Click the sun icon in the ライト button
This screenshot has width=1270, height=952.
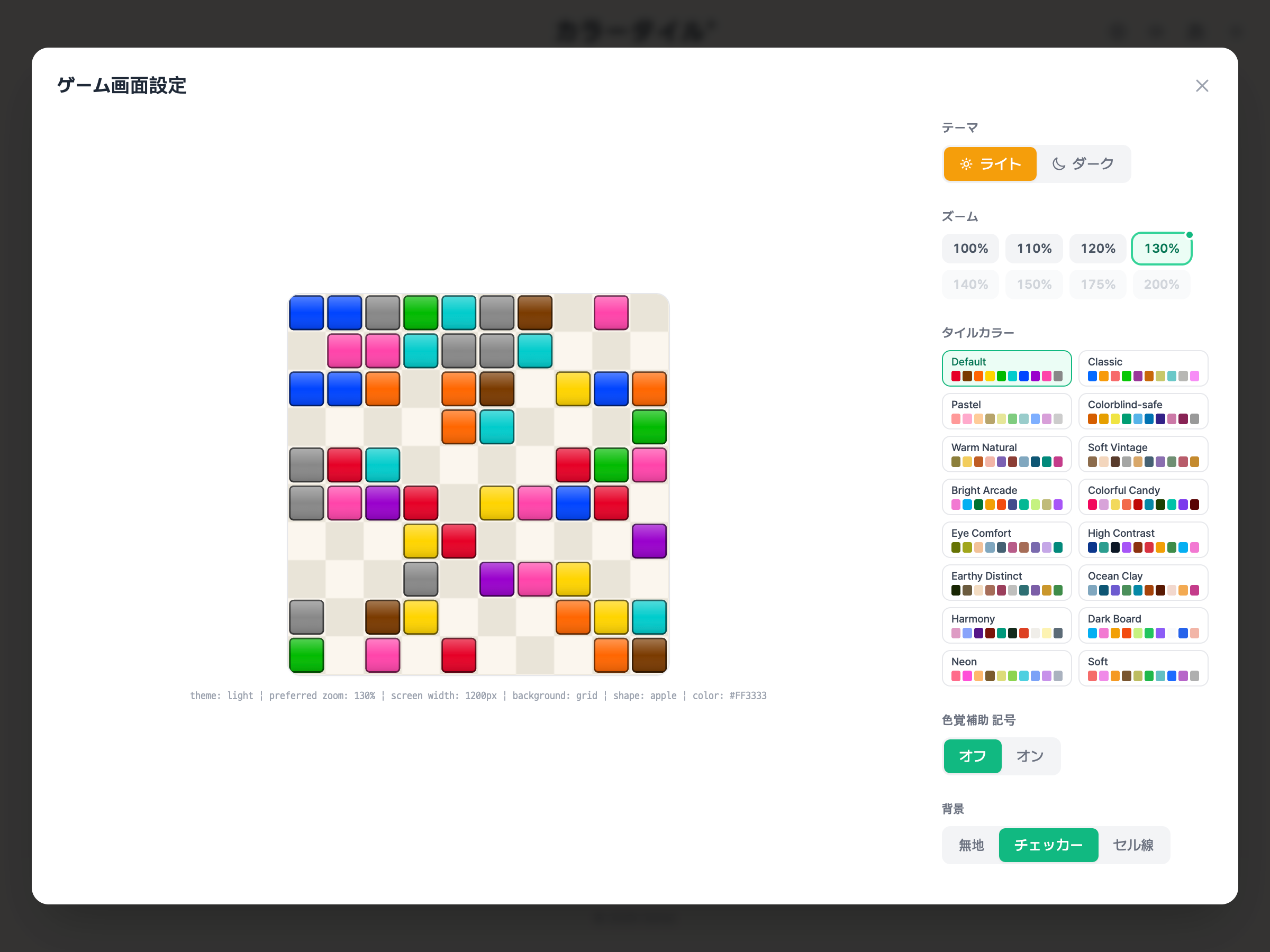point(966,164)
